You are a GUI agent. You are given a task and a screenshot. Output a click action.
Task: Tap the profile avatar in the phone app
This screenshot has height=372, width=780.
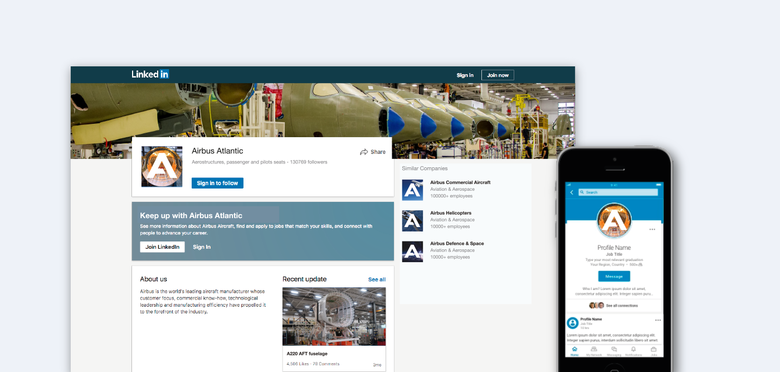pyautogui.click(x=614, y=220)
